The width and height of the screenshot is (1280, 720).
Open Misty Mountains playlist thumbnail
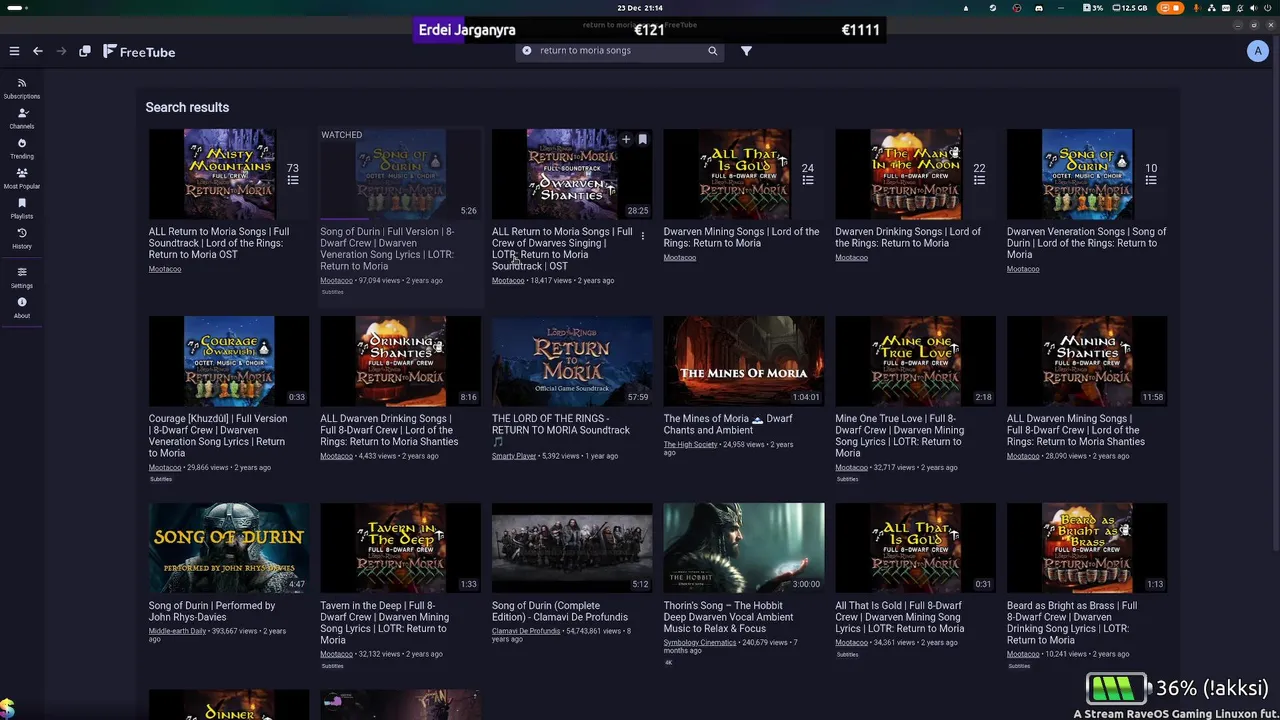(228, 174)
